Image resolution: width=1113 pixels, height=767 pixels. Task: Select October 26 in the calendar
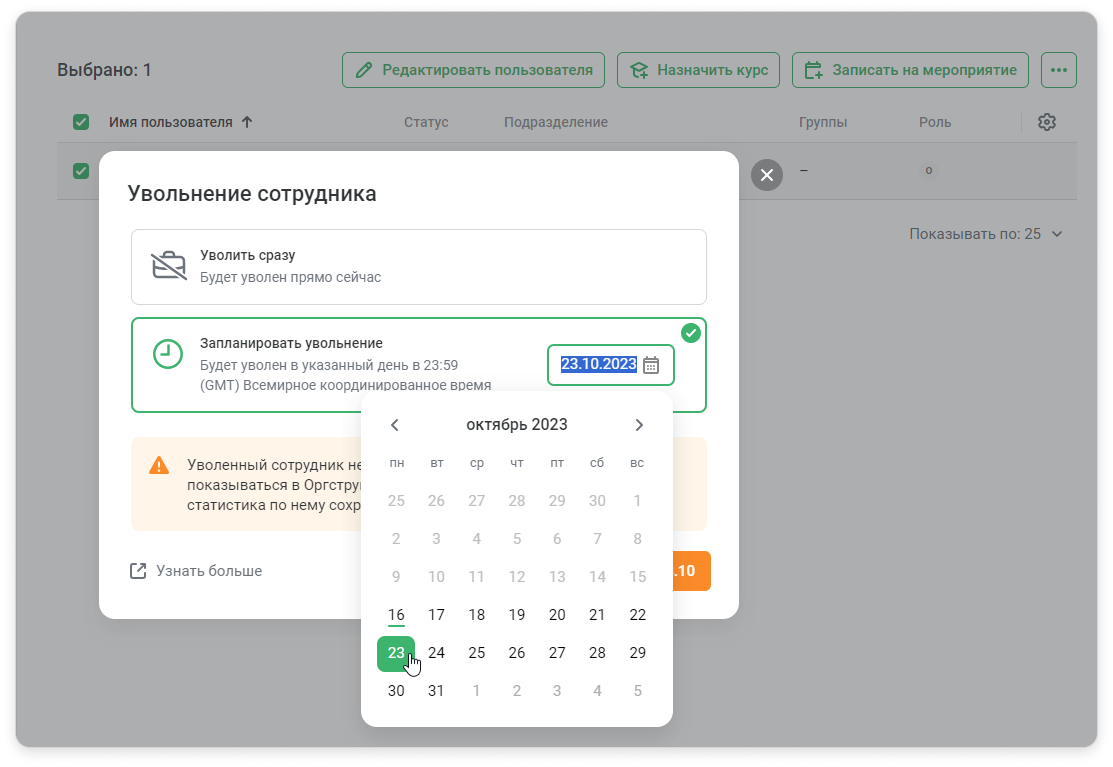pos(517,653)
